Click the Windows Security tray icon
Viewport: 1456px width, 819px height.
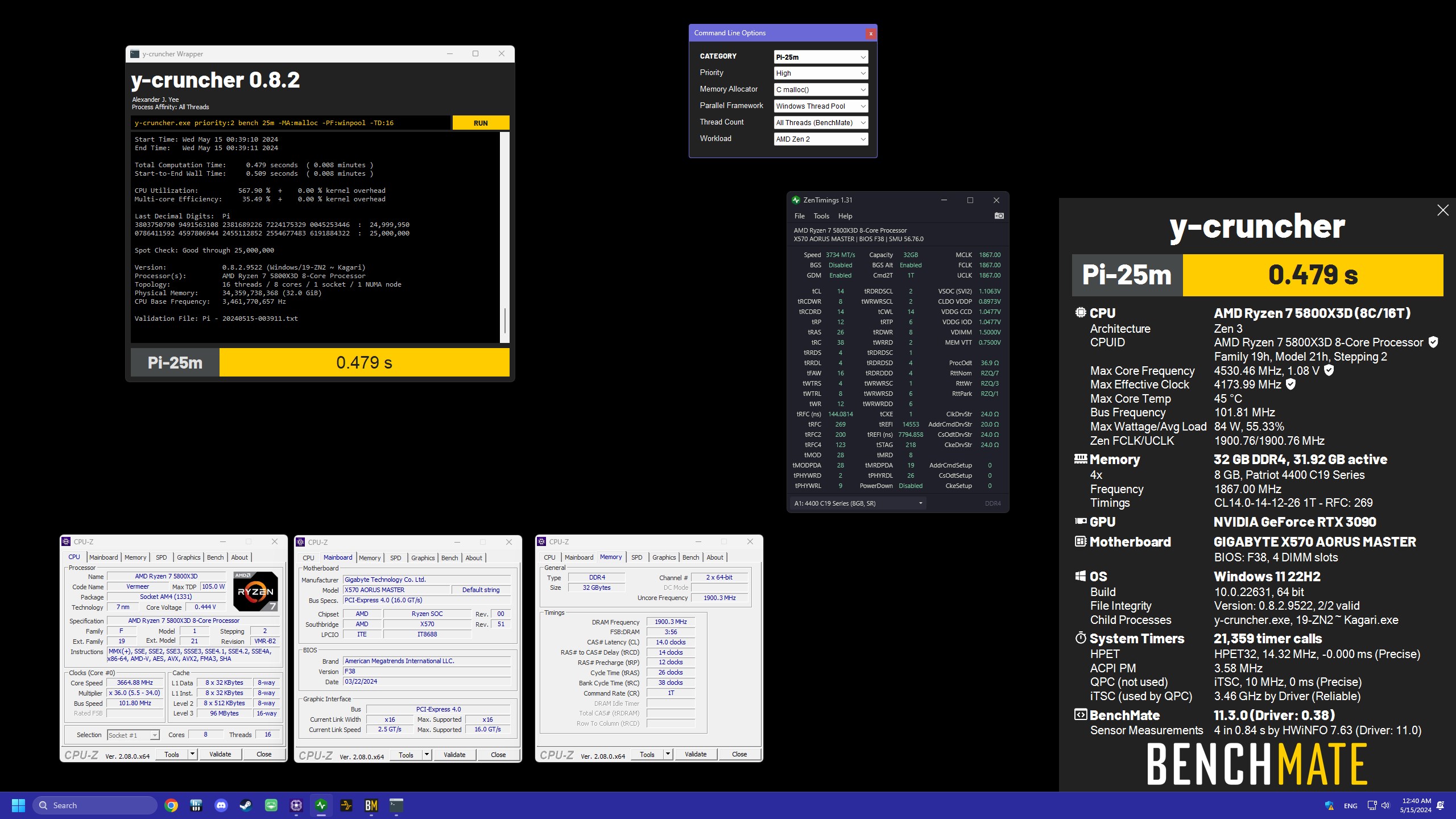coord(1329,805)
